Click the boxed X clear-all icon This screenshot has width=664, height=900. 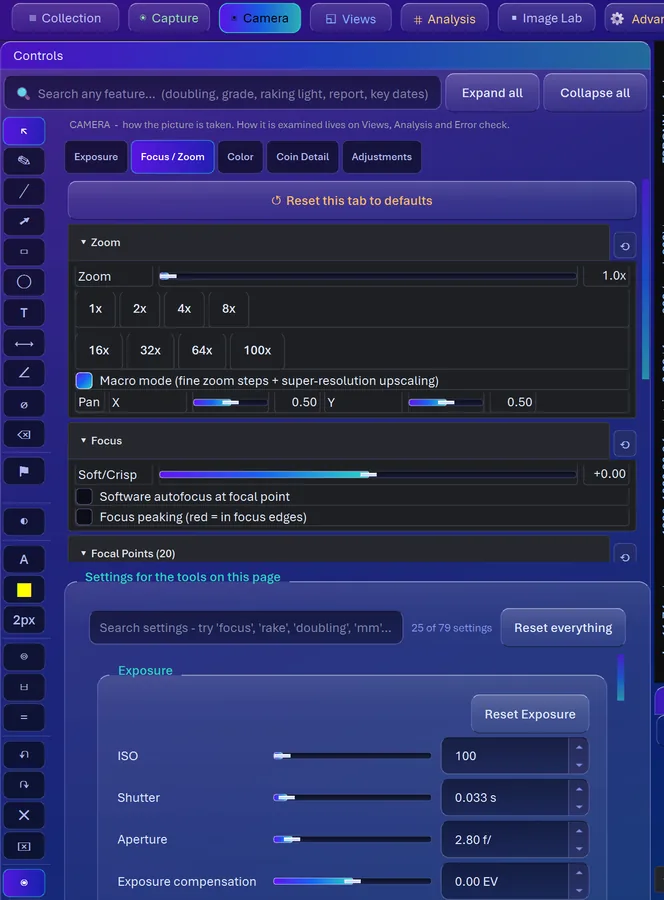pos(24,846)
